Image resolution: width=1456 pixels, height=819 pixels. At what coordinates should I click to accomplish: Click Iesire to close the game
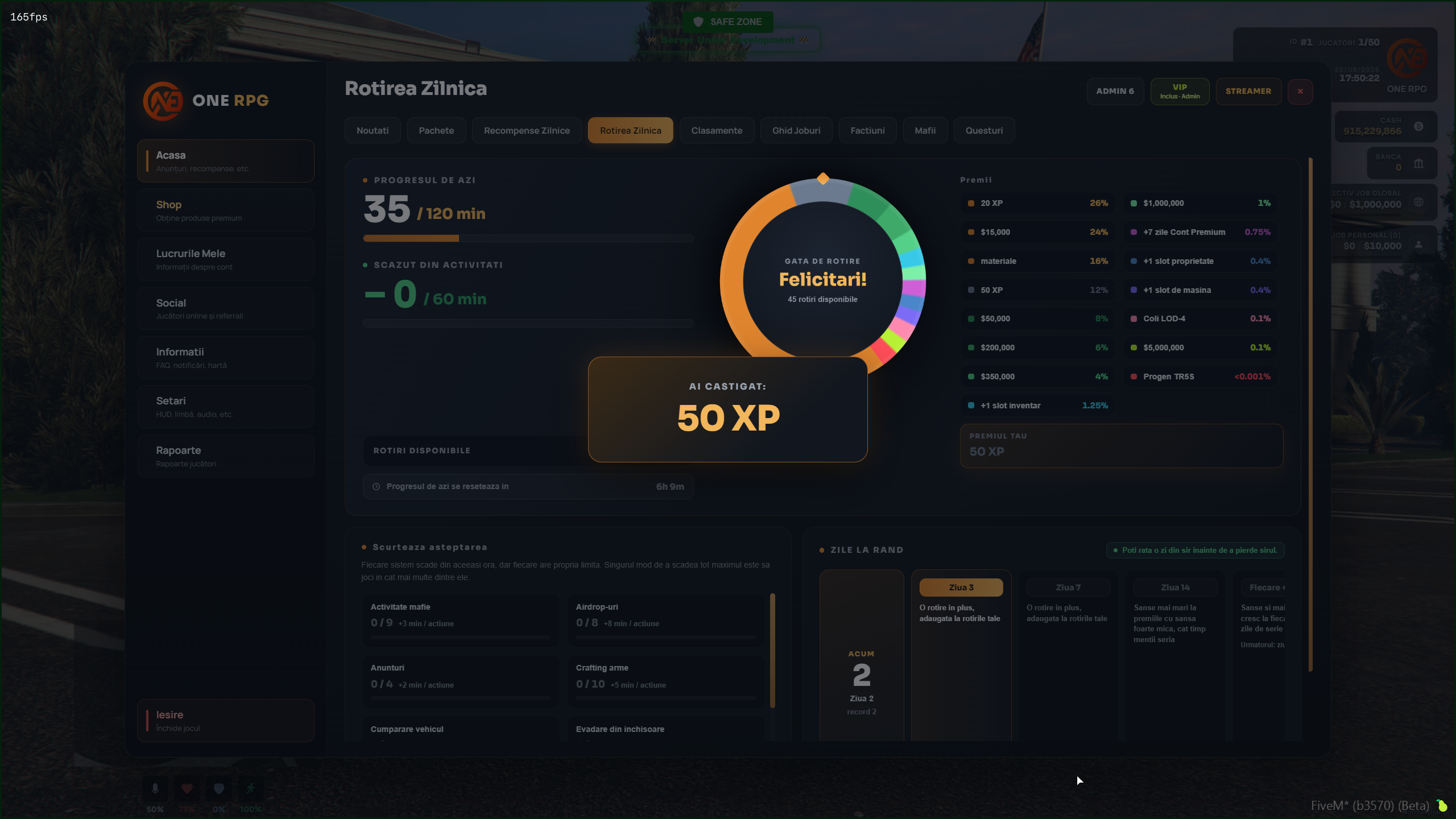tap(226, 721)
